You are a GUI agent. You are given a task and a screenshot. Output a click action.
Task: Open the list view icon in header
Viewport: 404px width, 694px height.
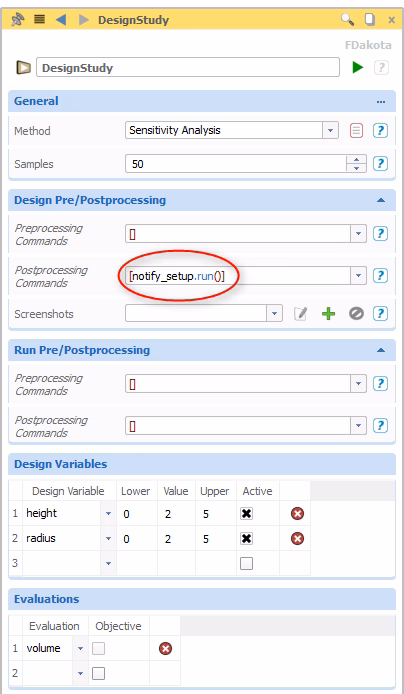tap(40, 19)
